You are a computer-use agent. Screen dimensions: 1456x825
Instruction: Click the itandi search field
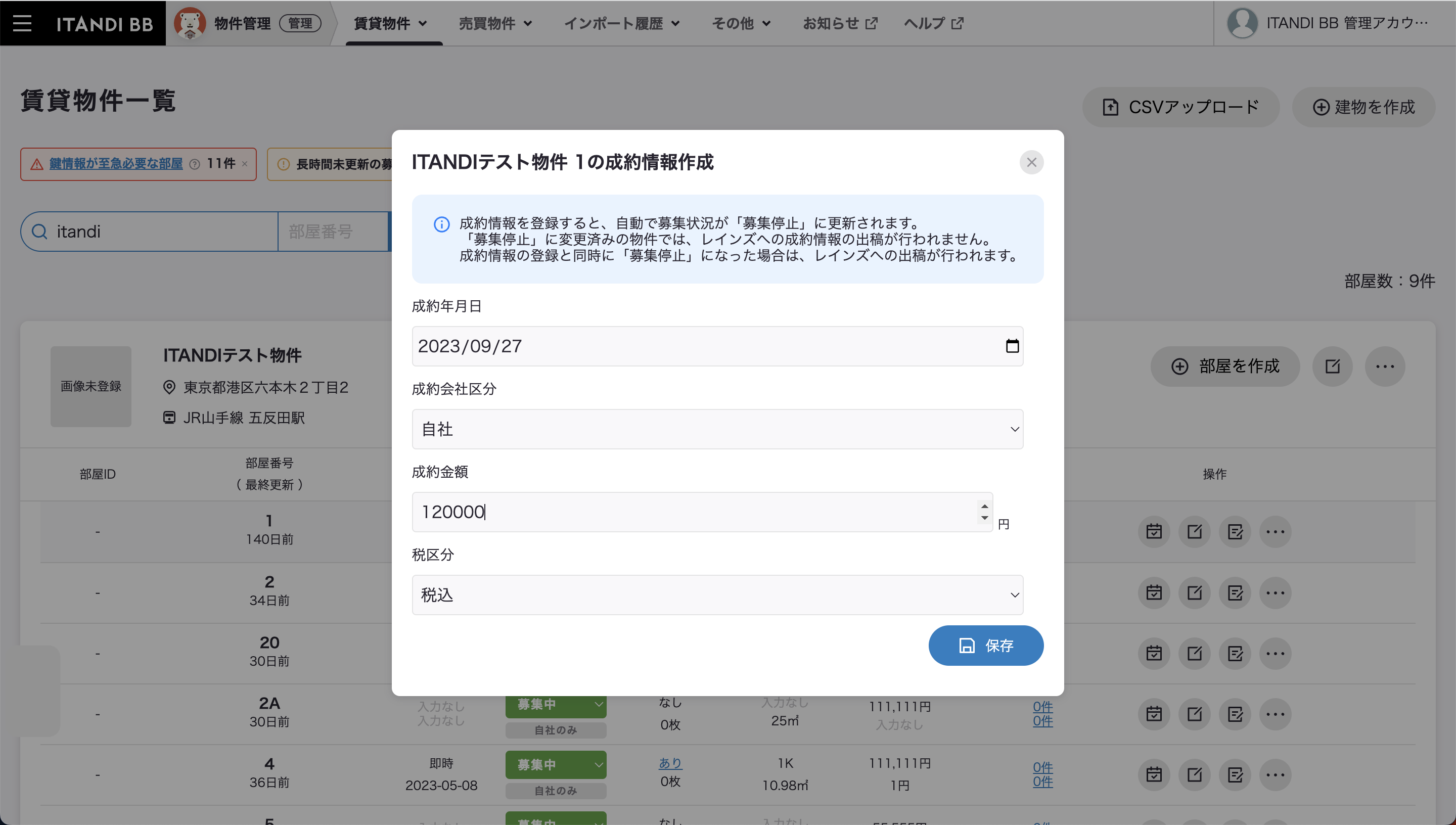(150, 232)
